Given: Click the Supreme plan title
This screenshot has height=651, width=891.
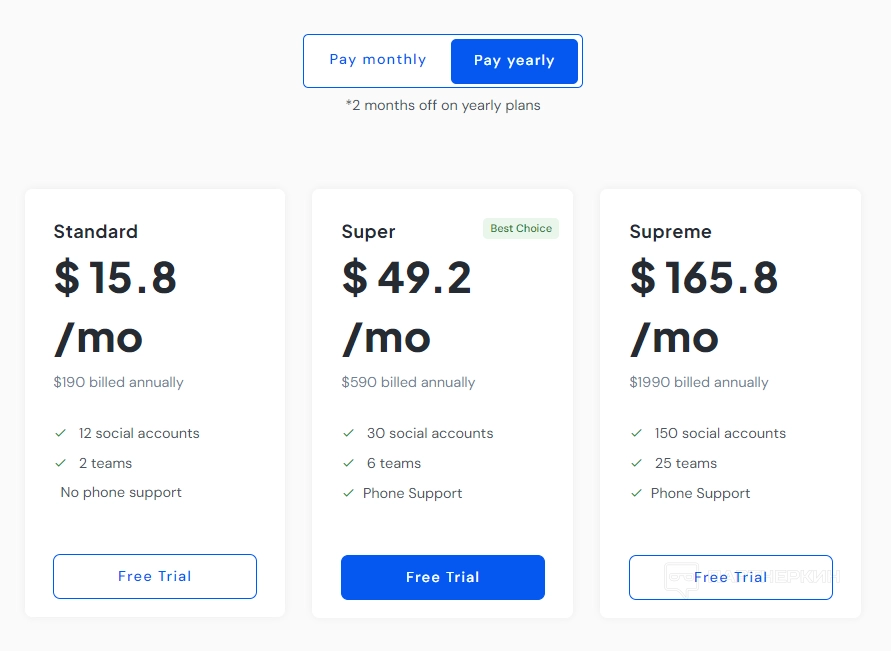Looking at the screenshot, I should coord(671,232).
